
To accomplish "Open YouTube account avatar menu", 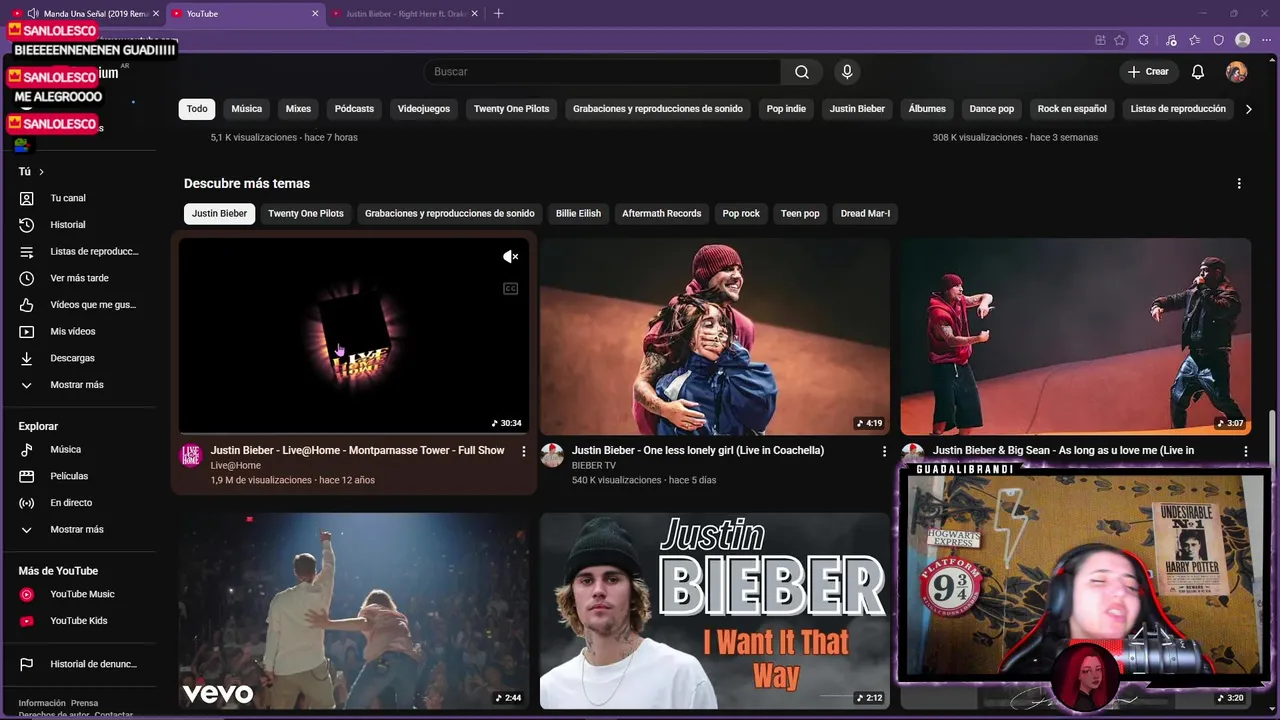I will click(x=1237, y=72).
